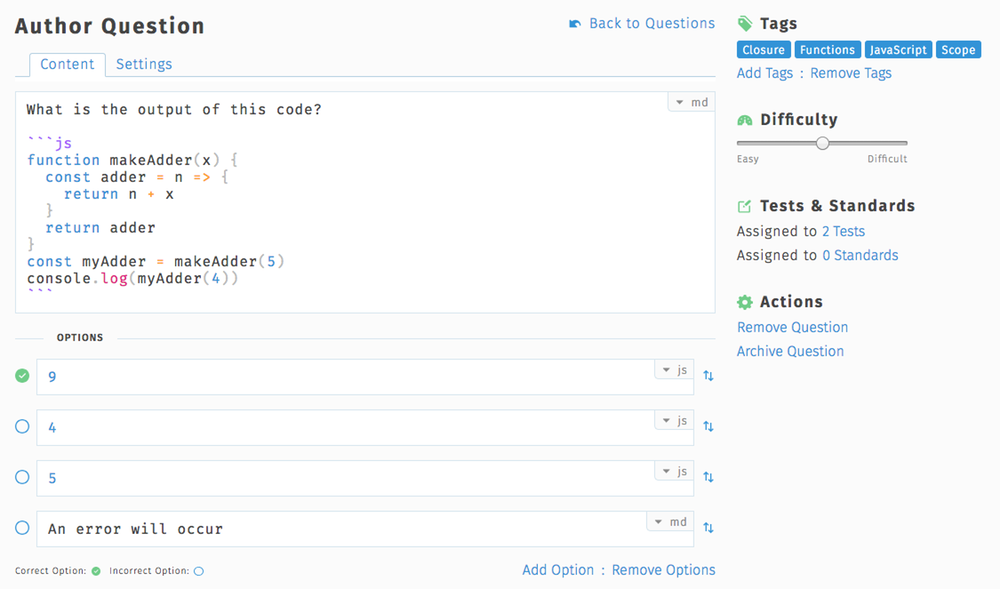Click the Difficulty slider handle

pos(822,143)
